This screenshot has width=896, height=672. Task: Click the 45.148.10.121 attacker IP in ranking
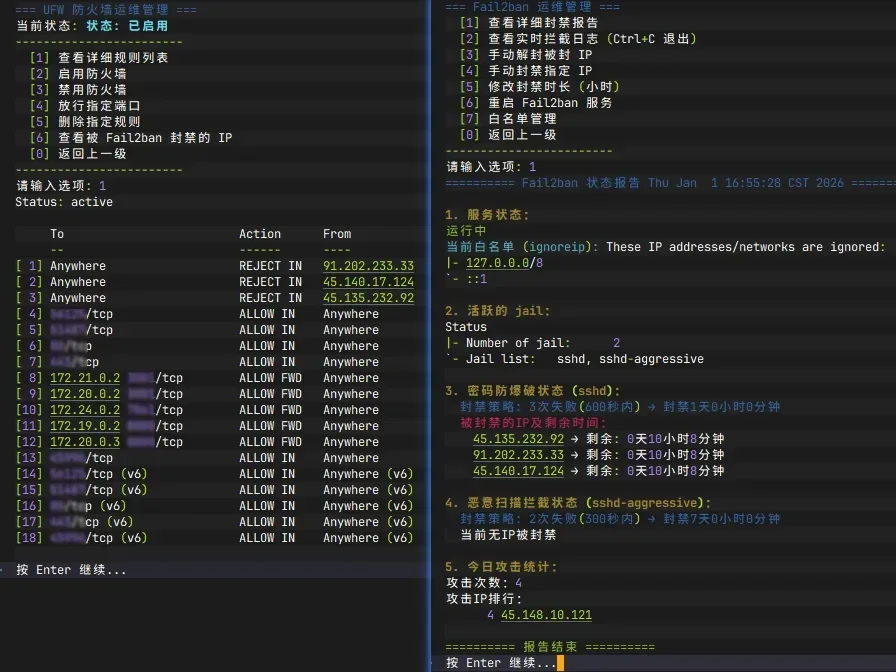tap(546, 615)
